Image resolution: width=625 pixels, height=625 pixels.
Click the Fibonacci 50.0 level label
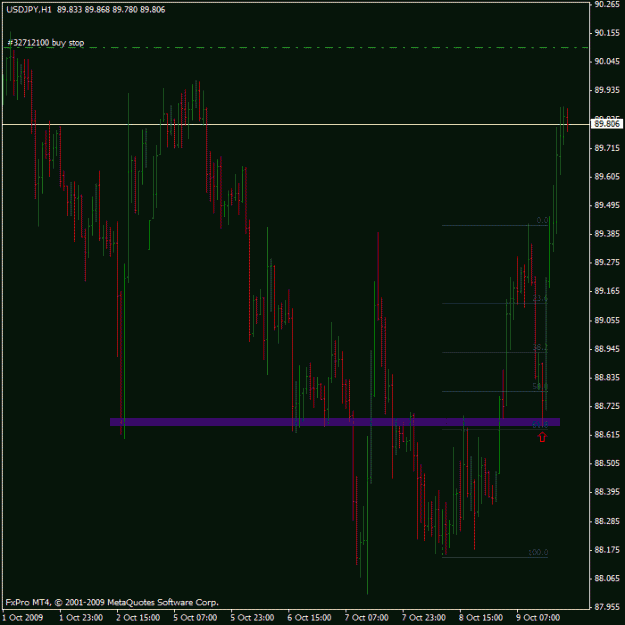coord(540,387)
